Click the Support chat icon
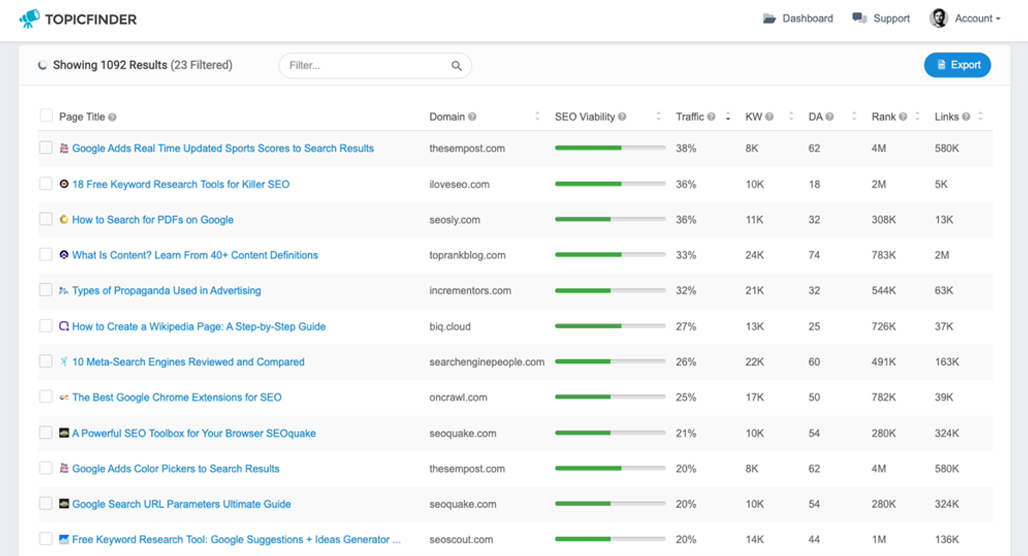The width and height of the screenshot is (1028, 556). (x=859, y=18)
